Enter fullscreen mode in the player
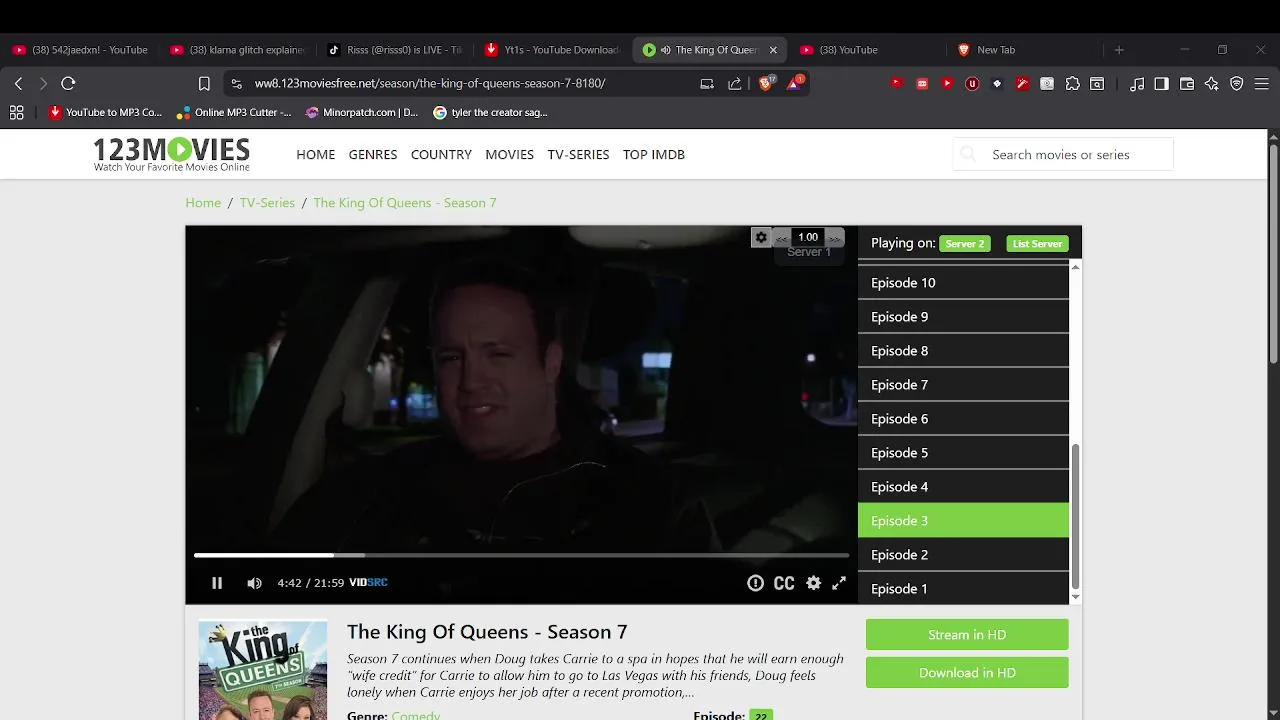This screenshot has width=1280, height=720. 839,583
